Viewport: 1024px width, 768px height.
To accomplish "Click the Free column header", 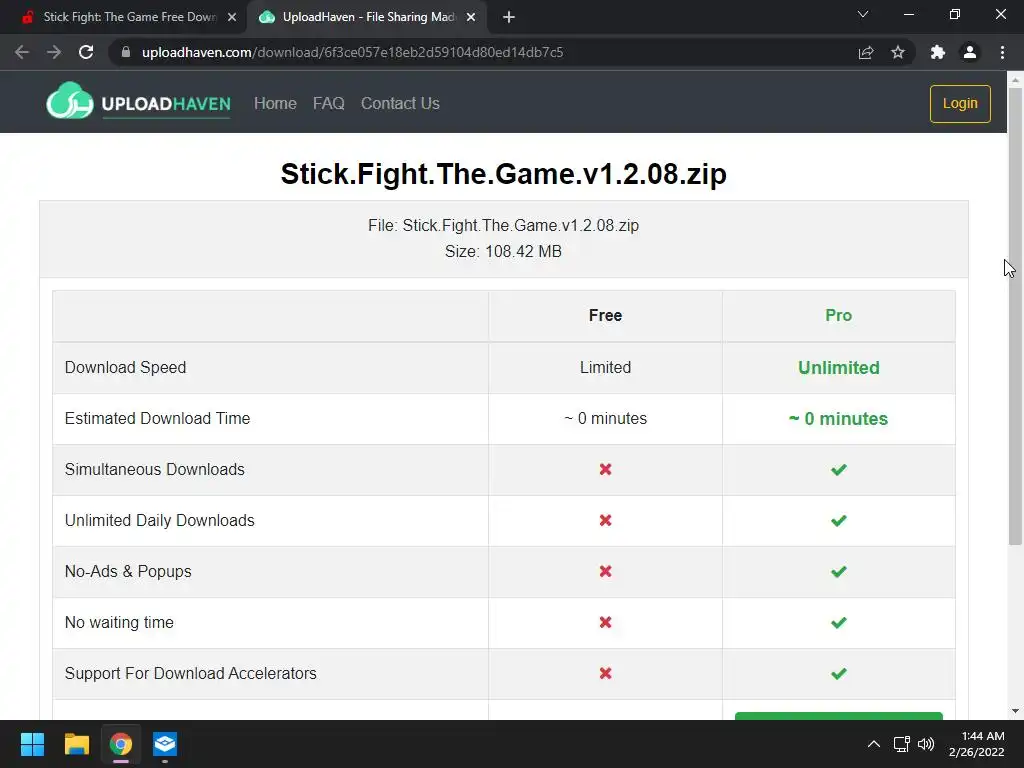I will tap(605, 315).
